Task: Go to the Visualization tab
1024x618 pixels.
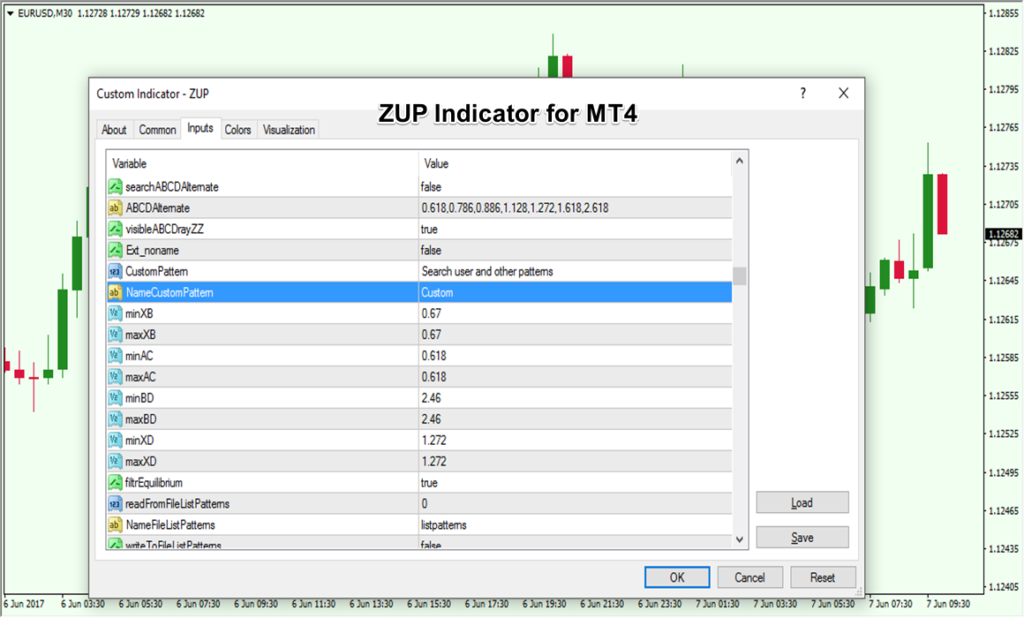Action: tap(289, 130)
